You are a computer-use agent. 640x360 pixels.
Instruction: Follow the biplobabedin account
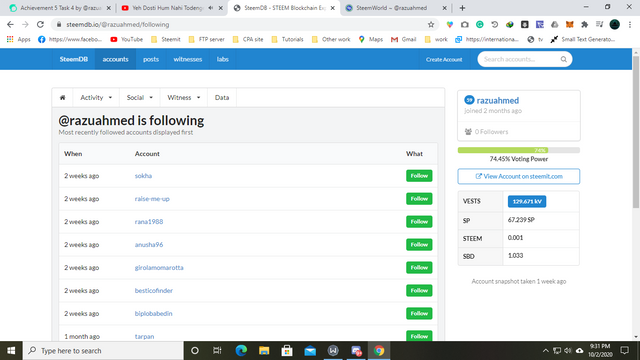coord(419,313)
